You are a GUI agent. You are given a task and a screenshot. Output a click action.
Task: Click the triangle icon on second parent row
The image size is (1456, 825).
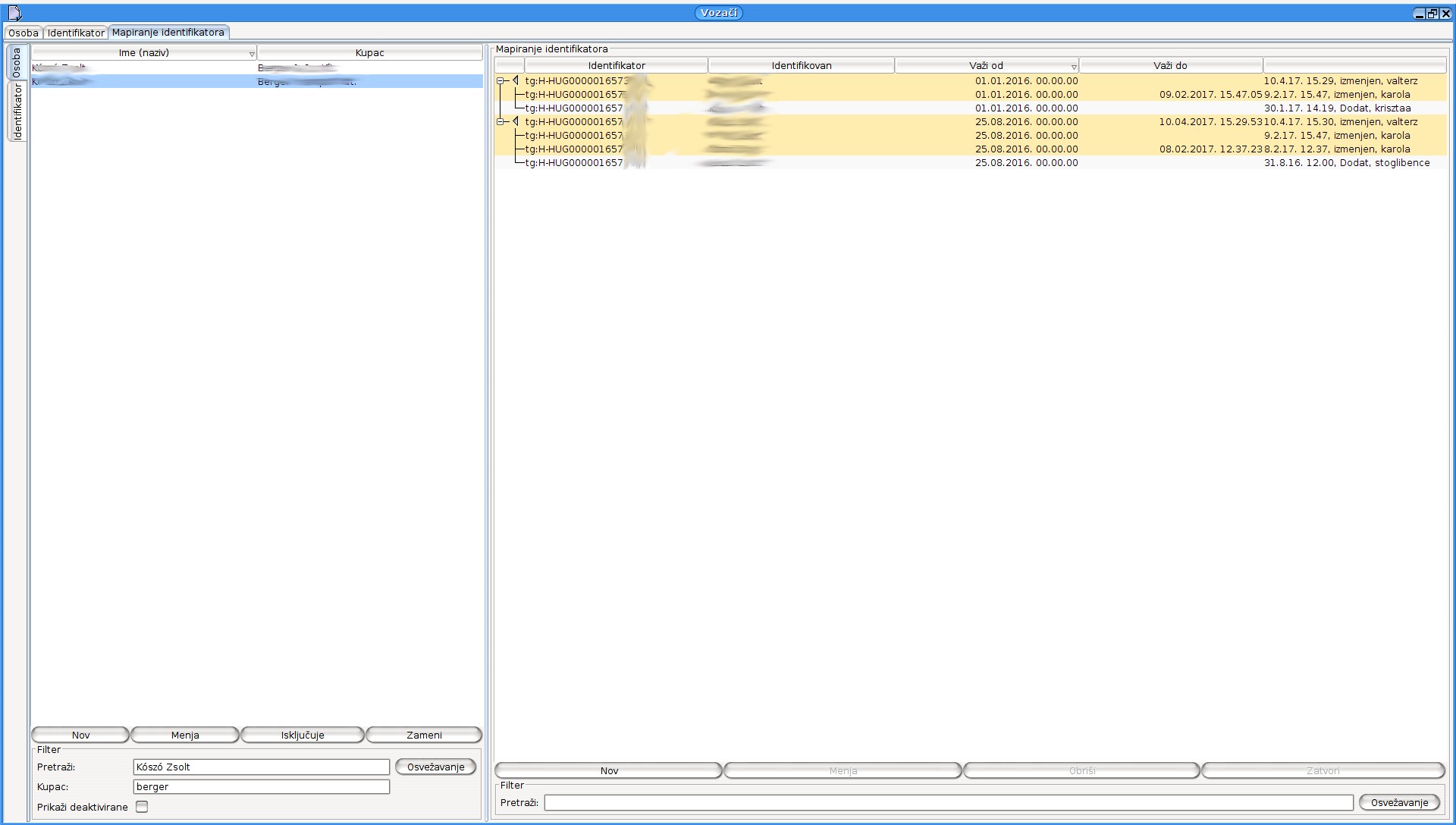516,121
